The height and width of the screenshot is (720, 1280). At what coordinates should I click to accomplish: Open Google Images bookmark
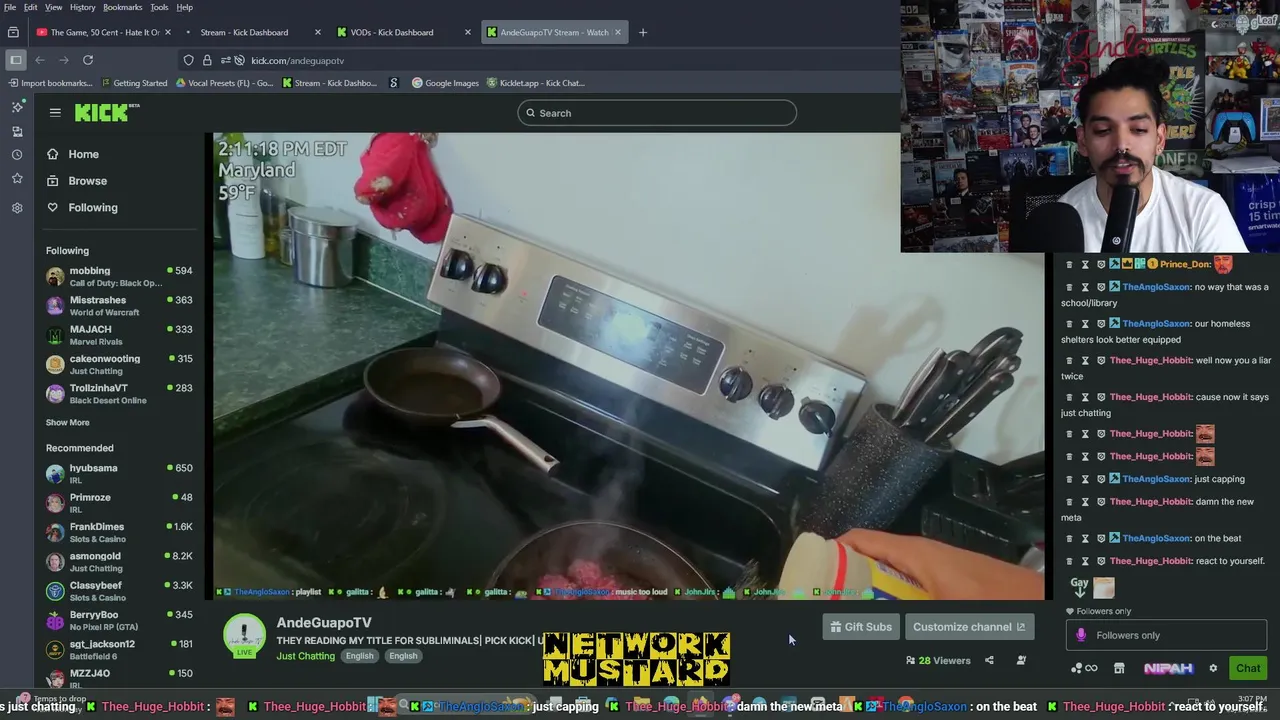[x=446, y=83]
